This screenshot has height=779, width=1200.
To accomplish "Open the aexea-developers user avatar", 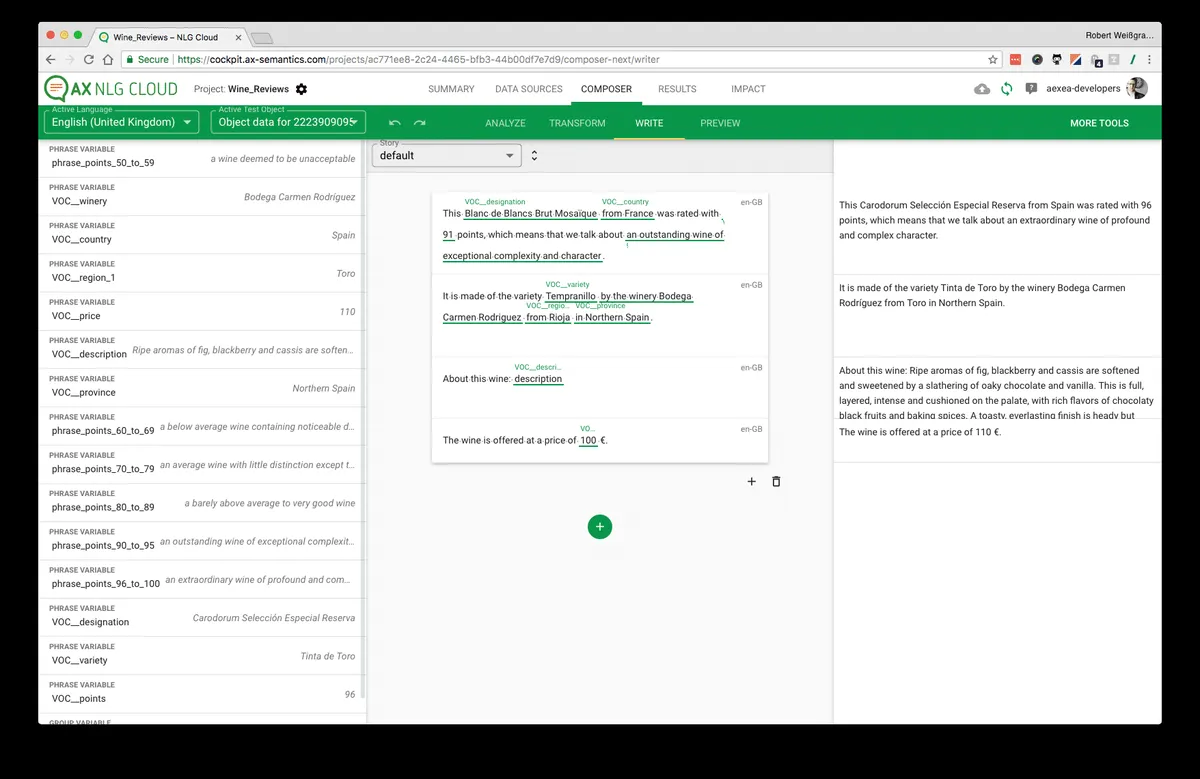I will 1137,88.
